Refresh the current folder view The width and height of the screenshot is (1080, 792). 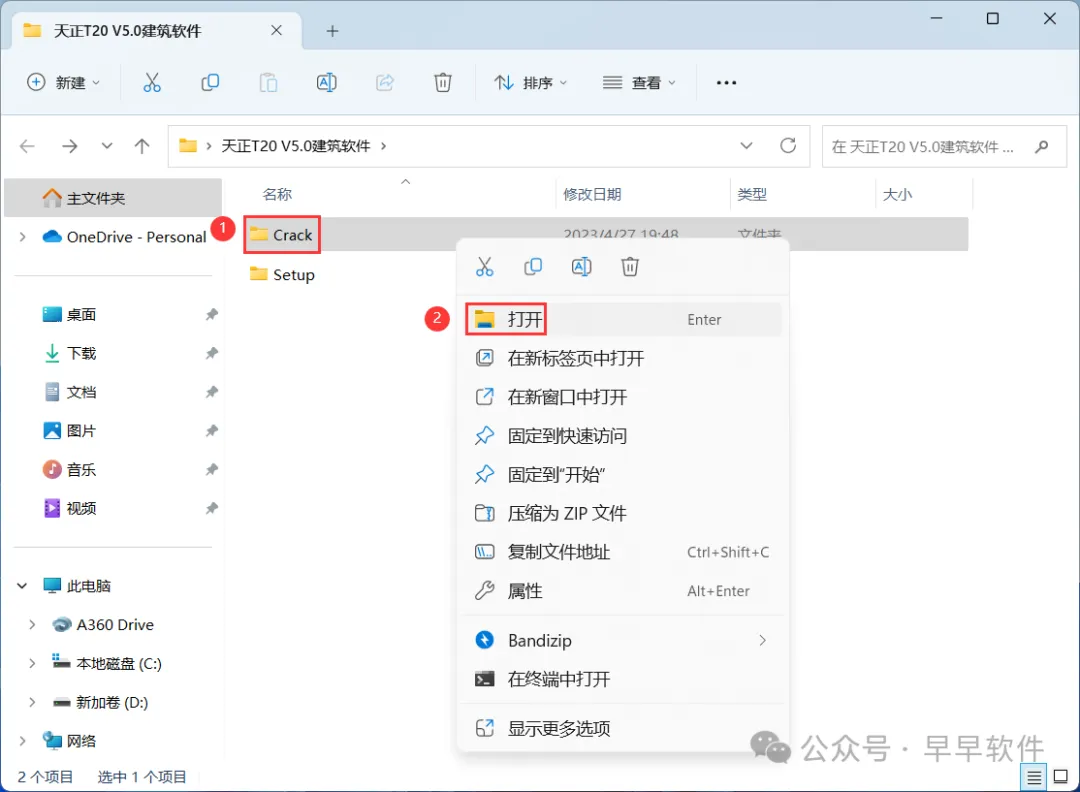(x=788, y=145)
